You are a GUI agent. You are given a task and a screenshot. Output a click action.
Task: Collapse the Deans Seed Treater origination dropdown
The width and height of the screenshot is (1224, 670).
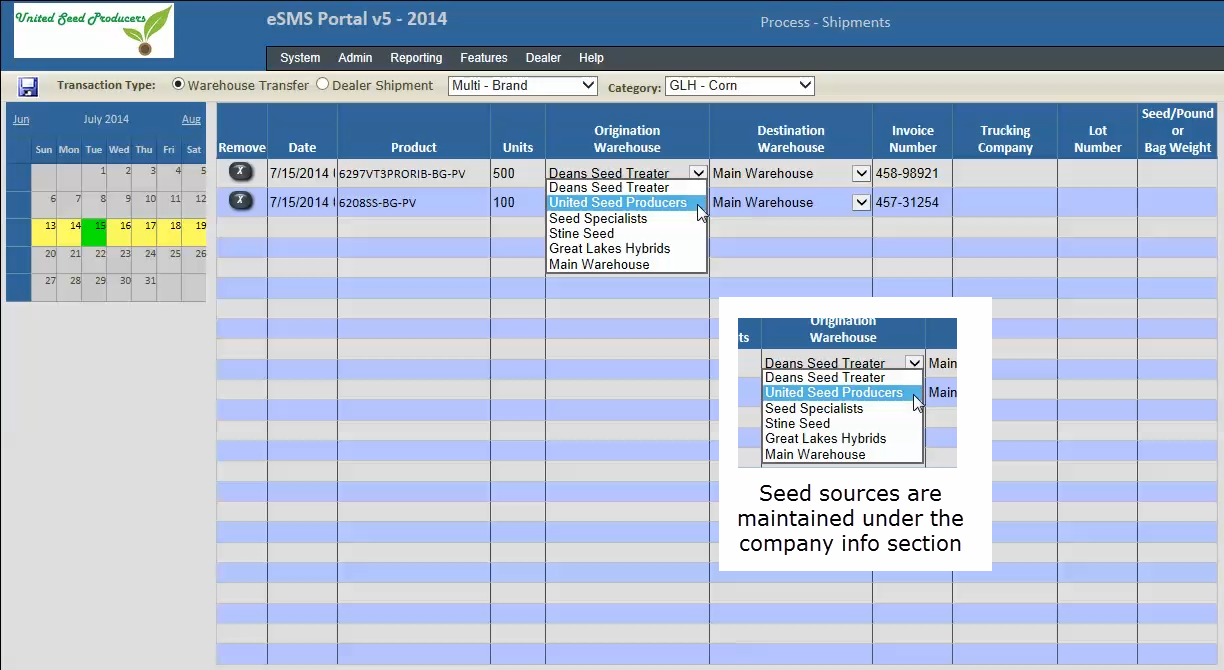(x=698, y=173)
